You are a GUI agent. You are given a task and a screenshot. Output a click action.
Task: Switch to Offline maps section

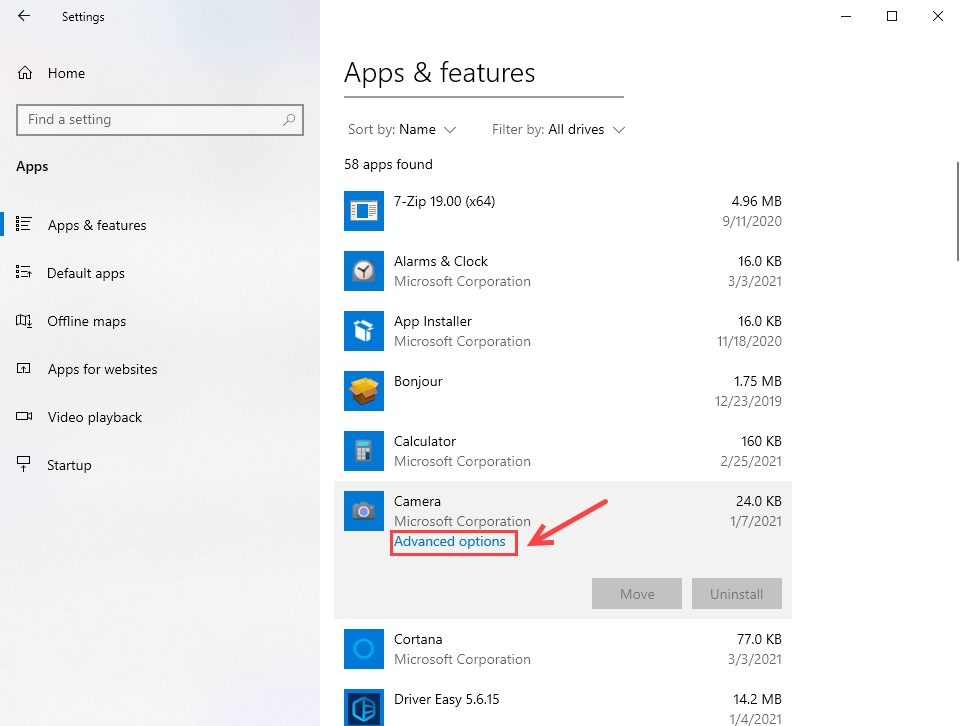pyautogui.click(x=87, y=321)
